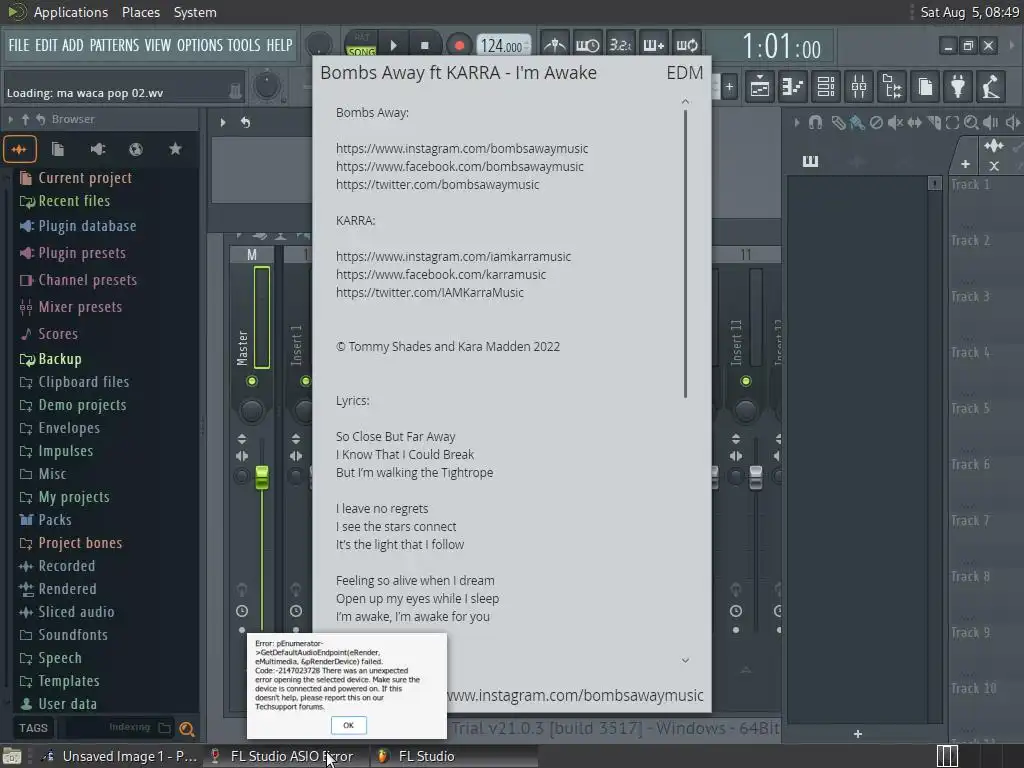1024x768 pixels.
Task: Open the facebook.com/karramusic link
Action: pyautogui.click(x=441, y=274)
